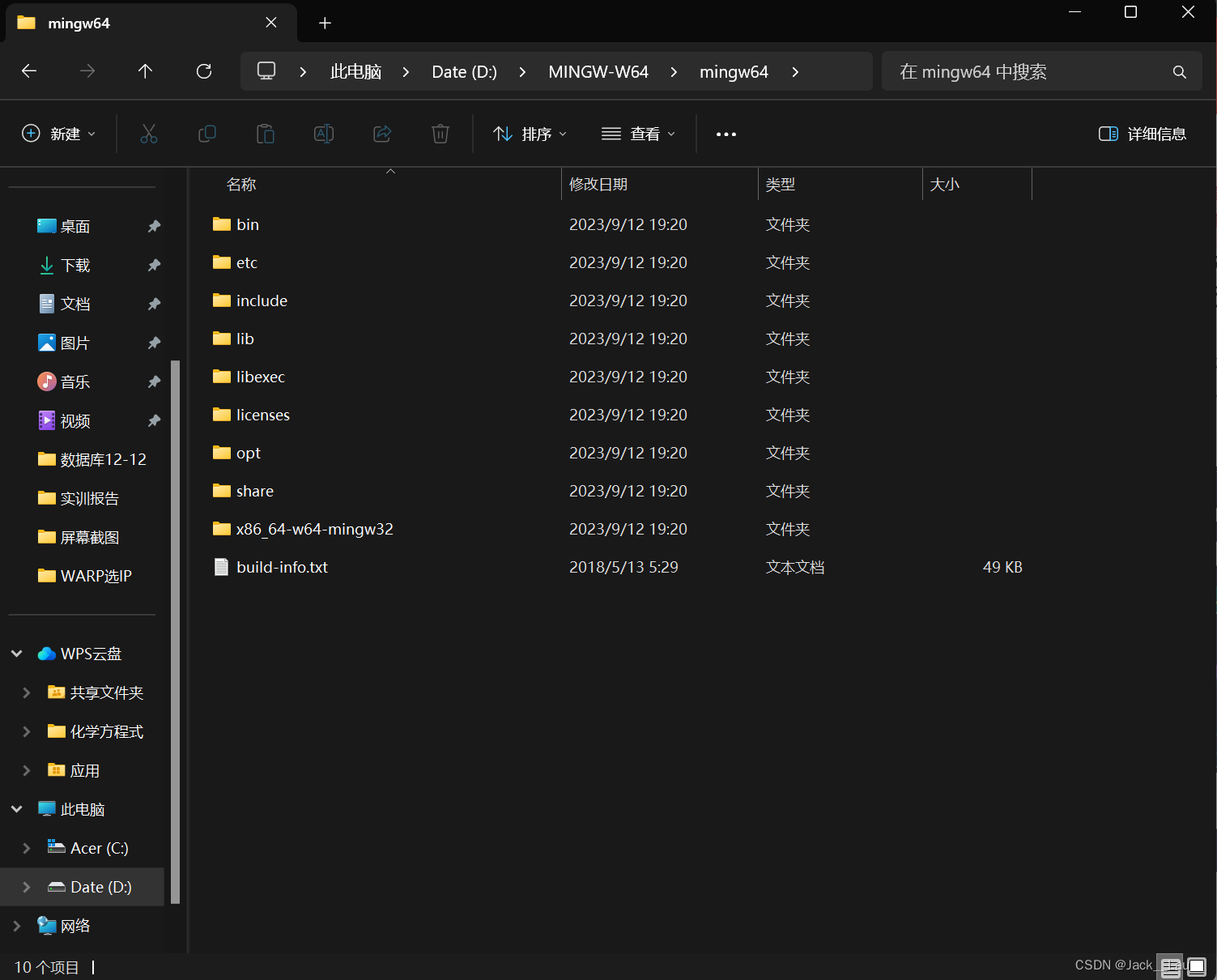
Task: Select the include folder row
Action: (x=621, y=300)
